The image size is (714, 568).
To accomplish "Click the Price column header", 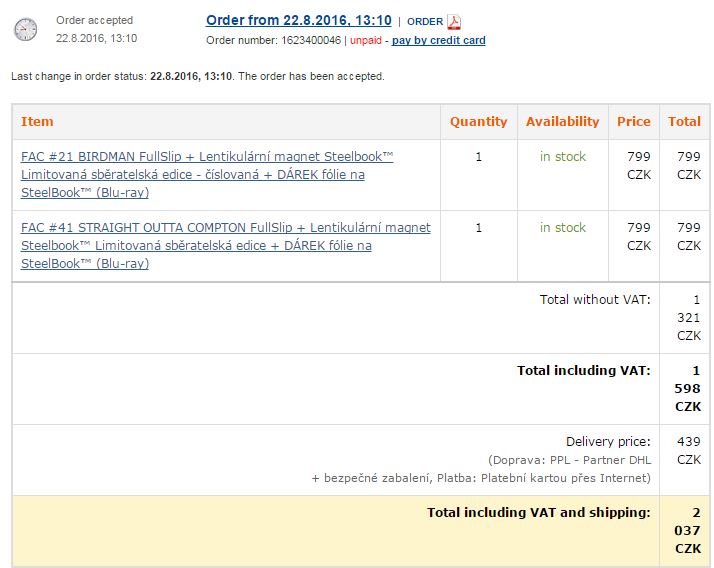I will 633,121.
